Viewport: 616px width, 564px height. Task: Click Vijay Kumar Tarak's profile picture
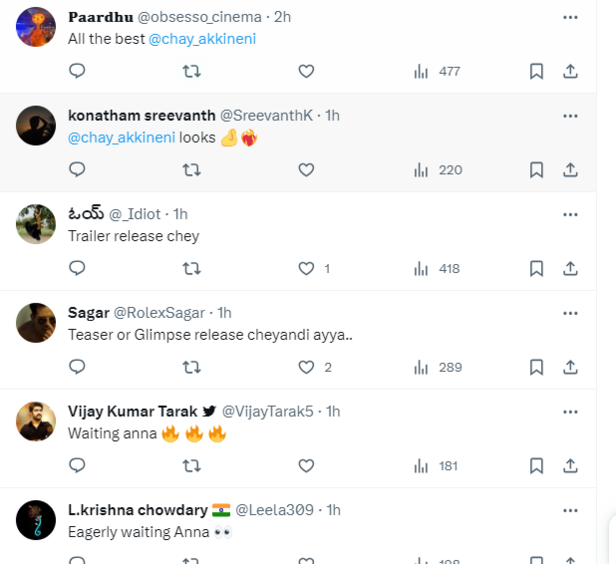coord(36,422)
